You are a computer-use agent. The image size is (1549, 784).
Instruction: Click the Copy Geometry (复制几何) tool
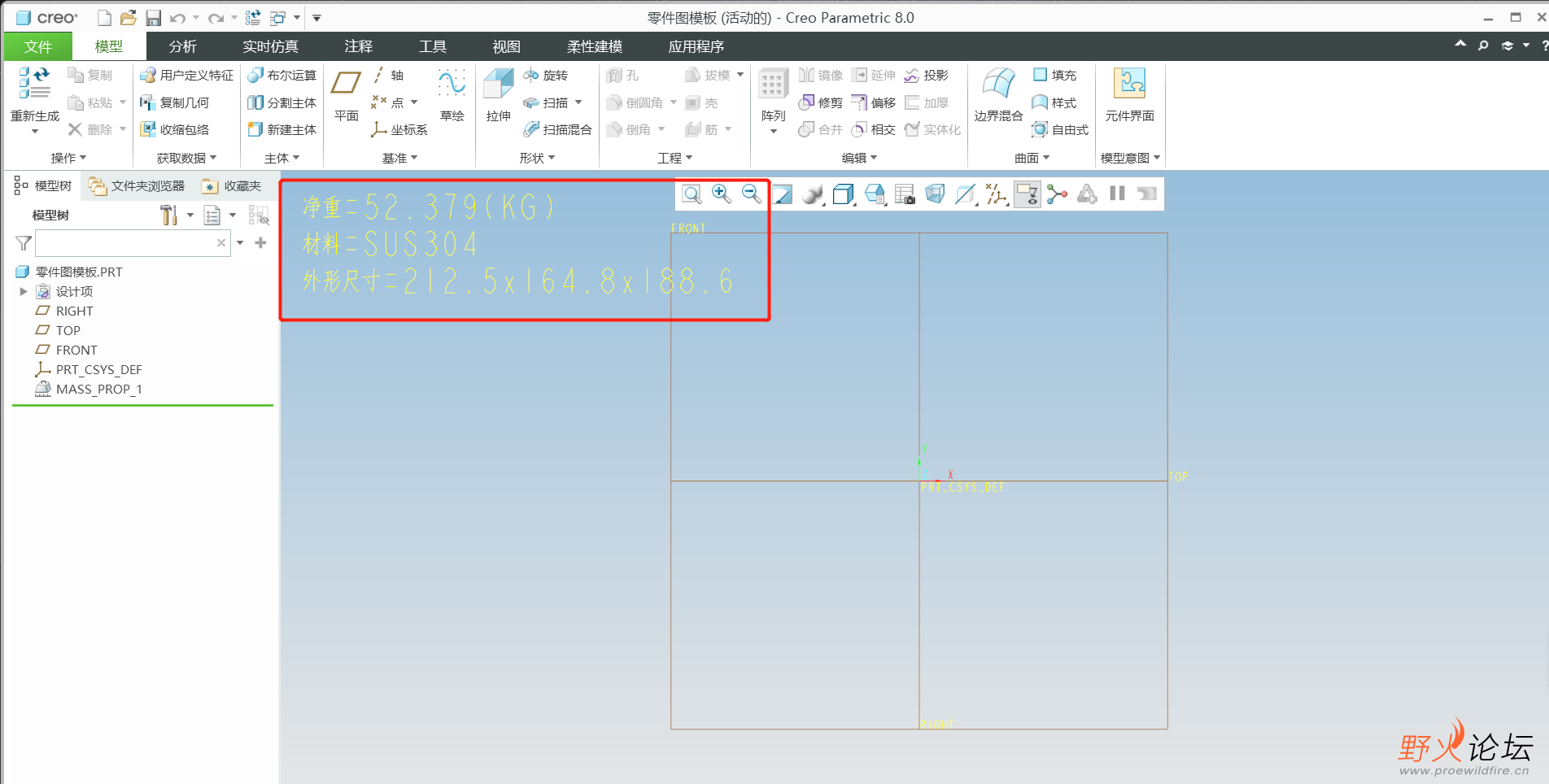(x=174, y=102)
